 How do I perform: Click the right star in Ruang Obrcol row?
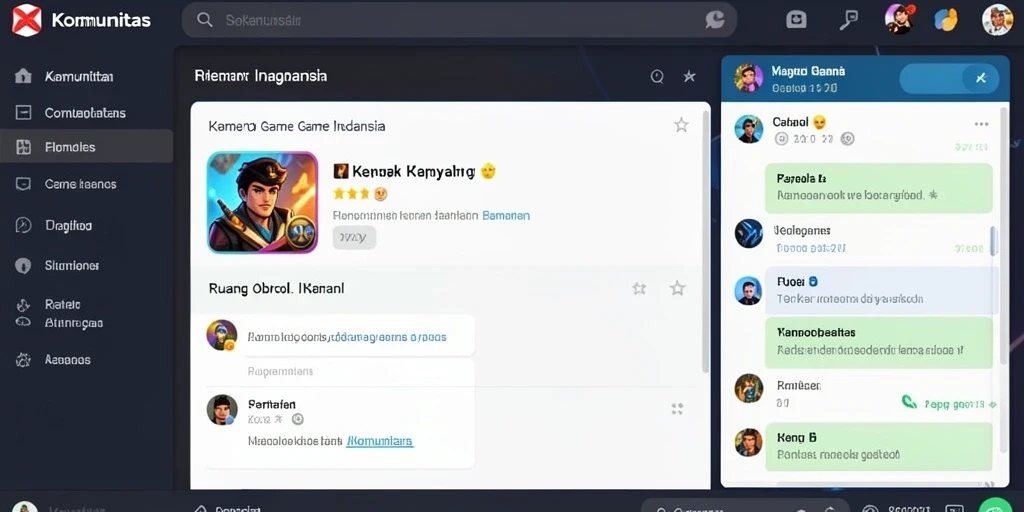pyautogui.click(x=678, y=288)
